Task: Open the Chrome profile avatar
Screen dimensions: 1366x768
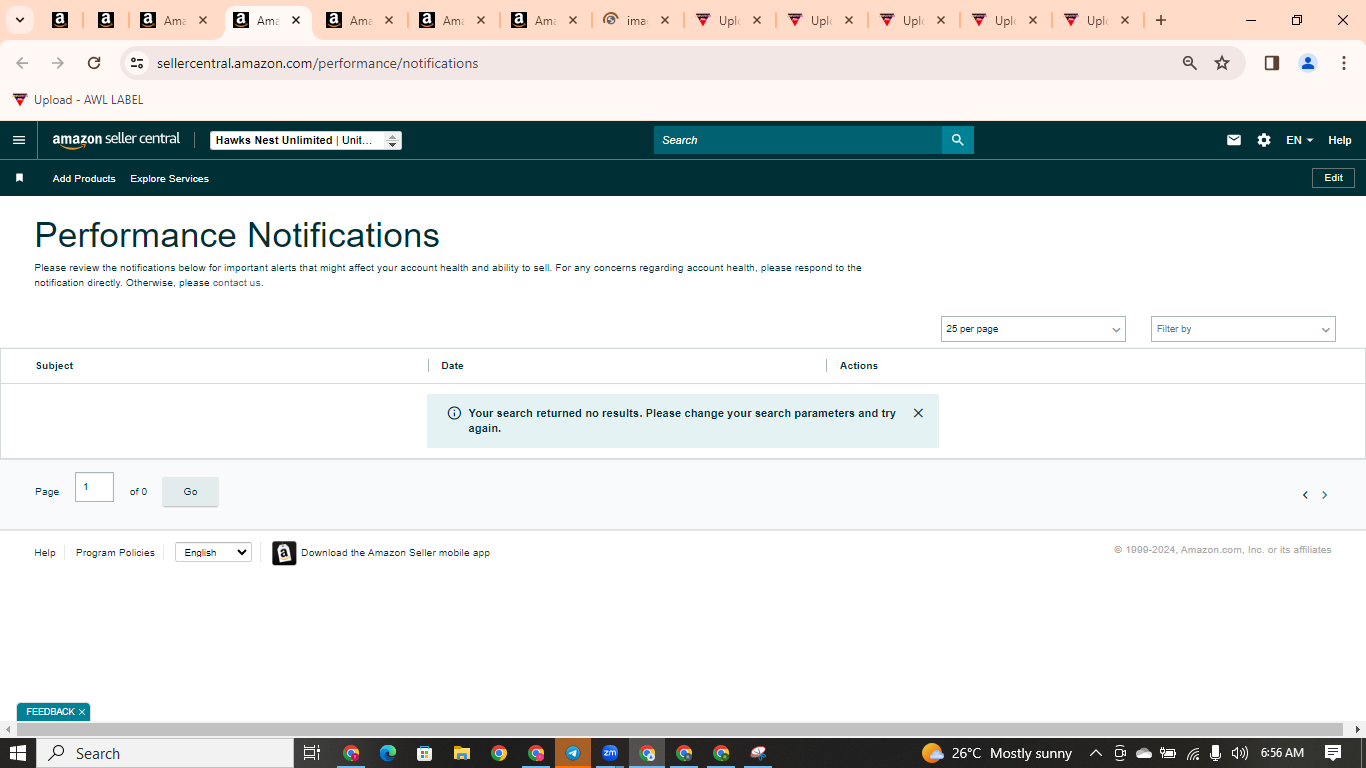Action: point(1308,63)
